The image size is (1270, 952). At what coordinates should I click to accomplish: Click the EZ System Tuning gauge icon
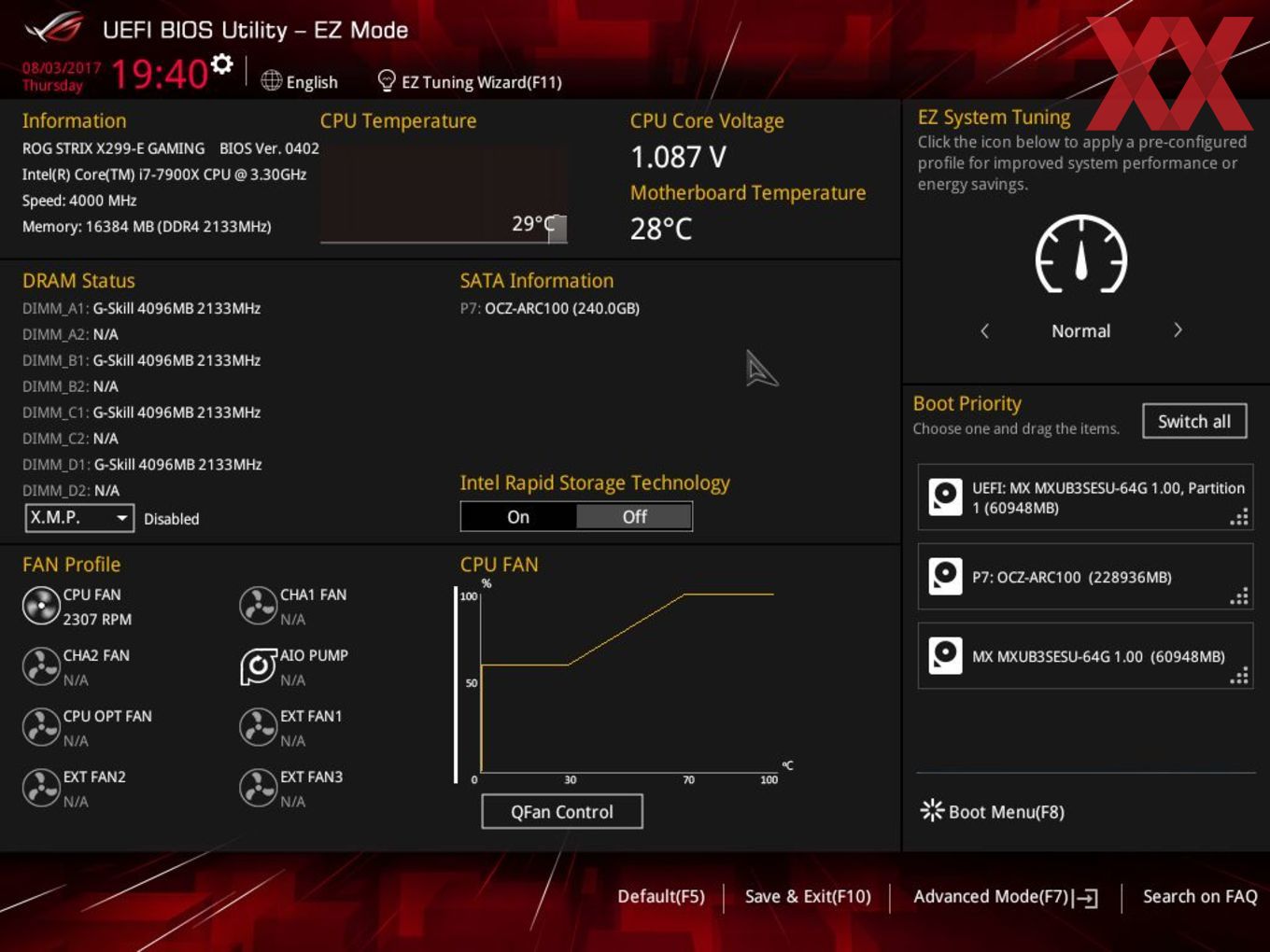(1081, 254)
